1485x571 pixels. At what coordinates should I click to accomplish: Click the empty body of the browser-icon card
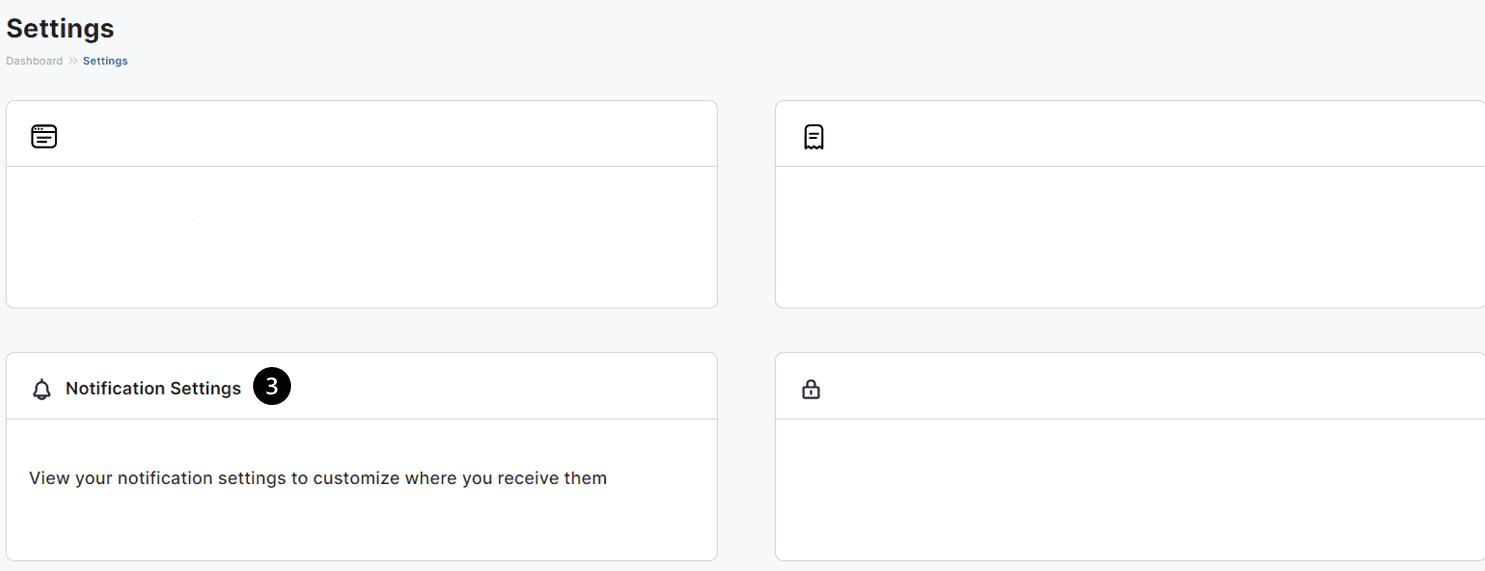point(362,237)
